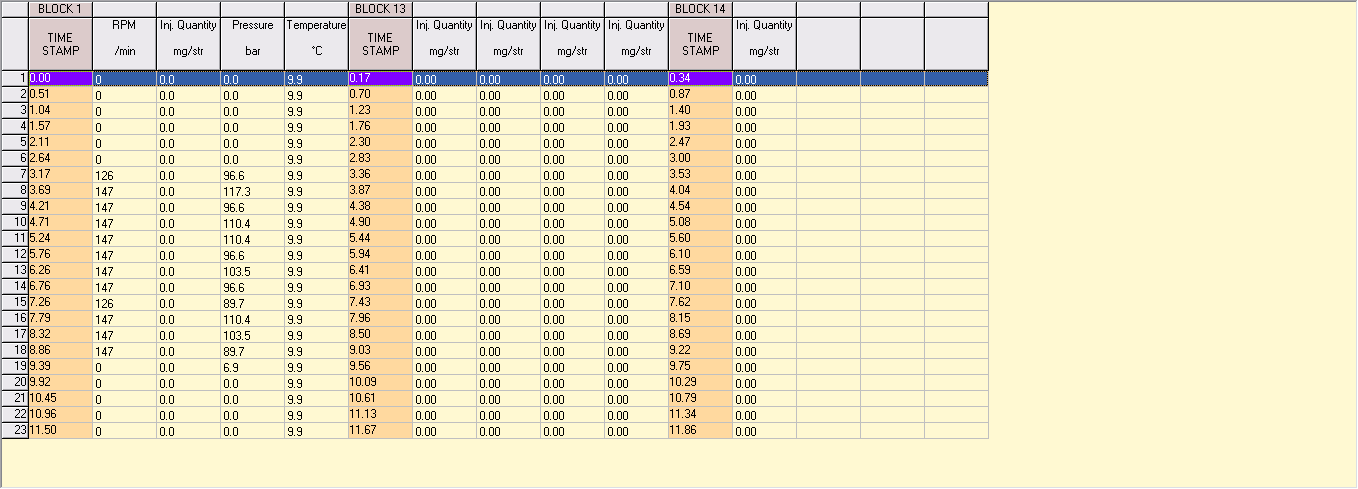This screenshot has height=489, width=1358.
Task: Click time stamp 7.96
Action: click(380, 318)
